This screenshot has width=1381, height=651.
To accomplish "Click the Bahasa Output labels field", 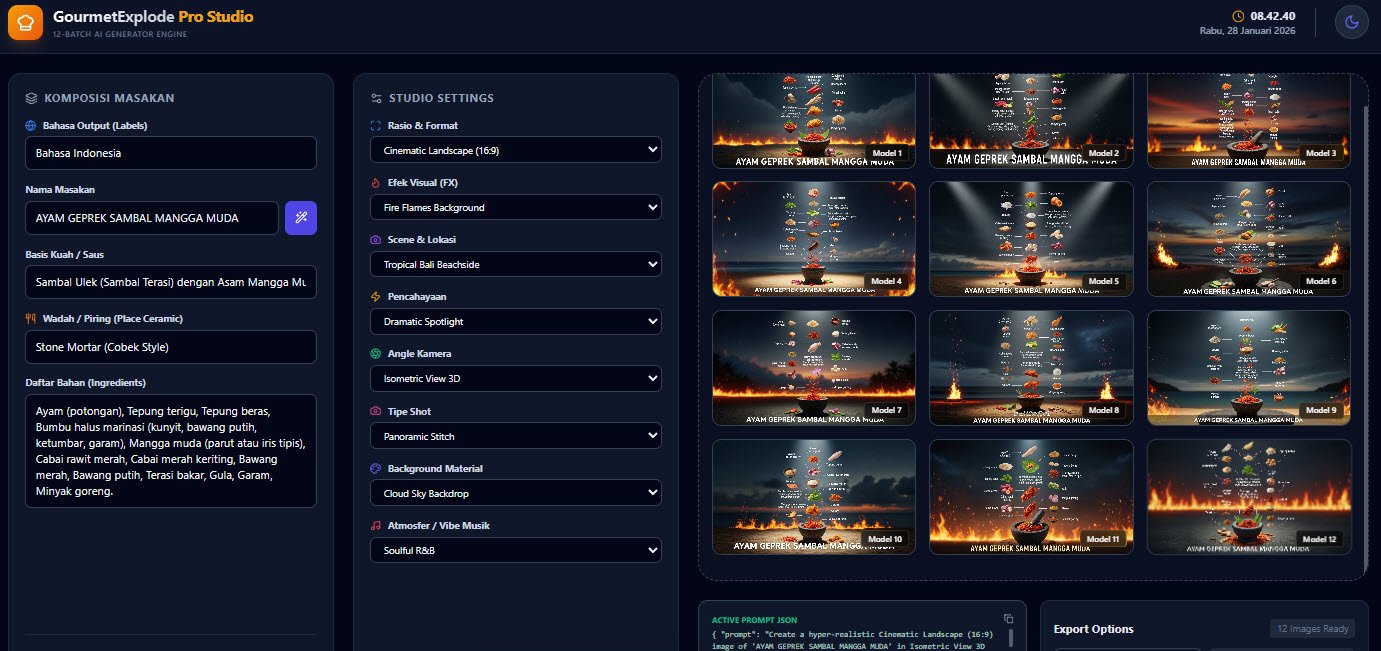I will (171, 153).
